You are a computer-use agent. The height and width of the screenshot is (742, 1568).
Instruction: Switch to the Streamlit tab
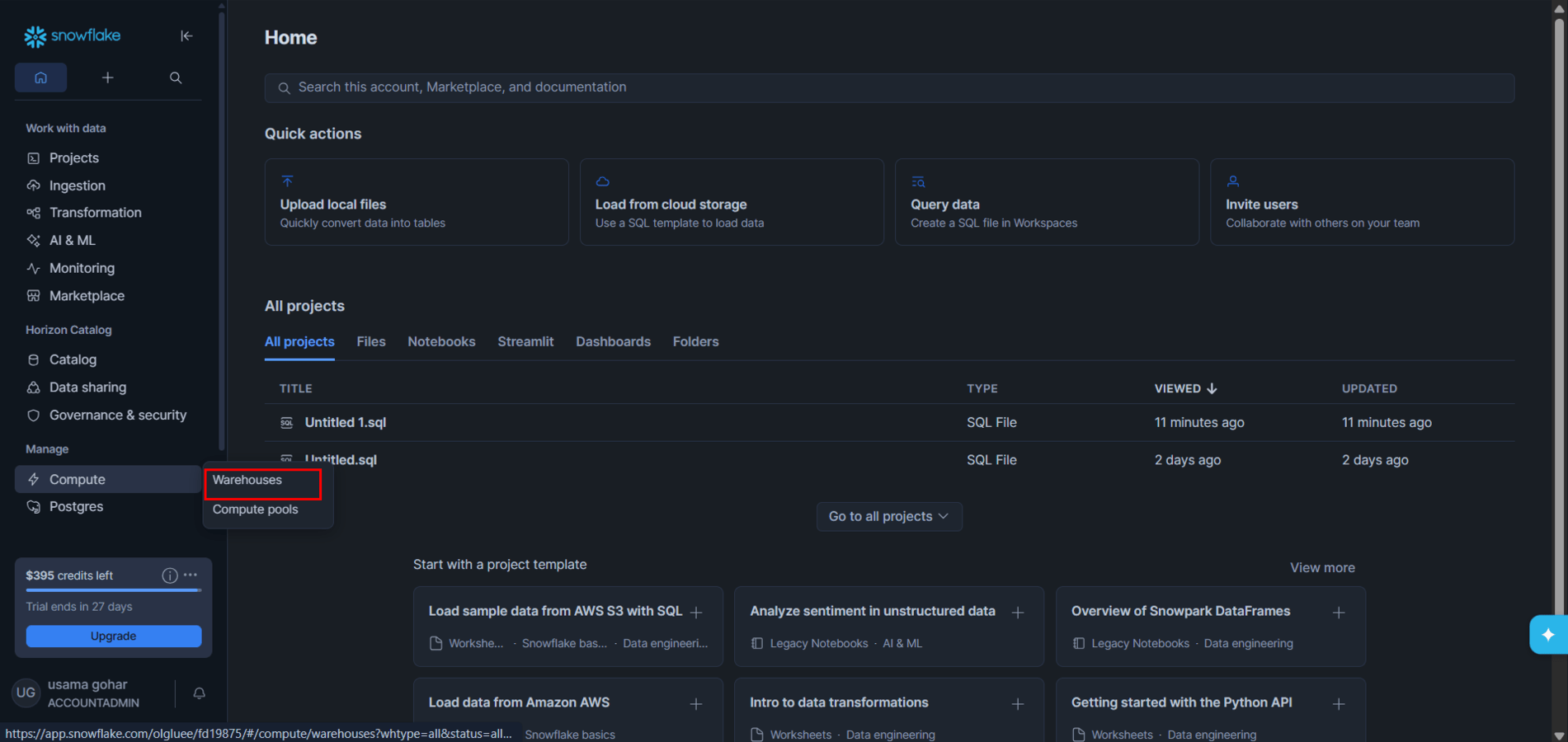click(525, 341)
